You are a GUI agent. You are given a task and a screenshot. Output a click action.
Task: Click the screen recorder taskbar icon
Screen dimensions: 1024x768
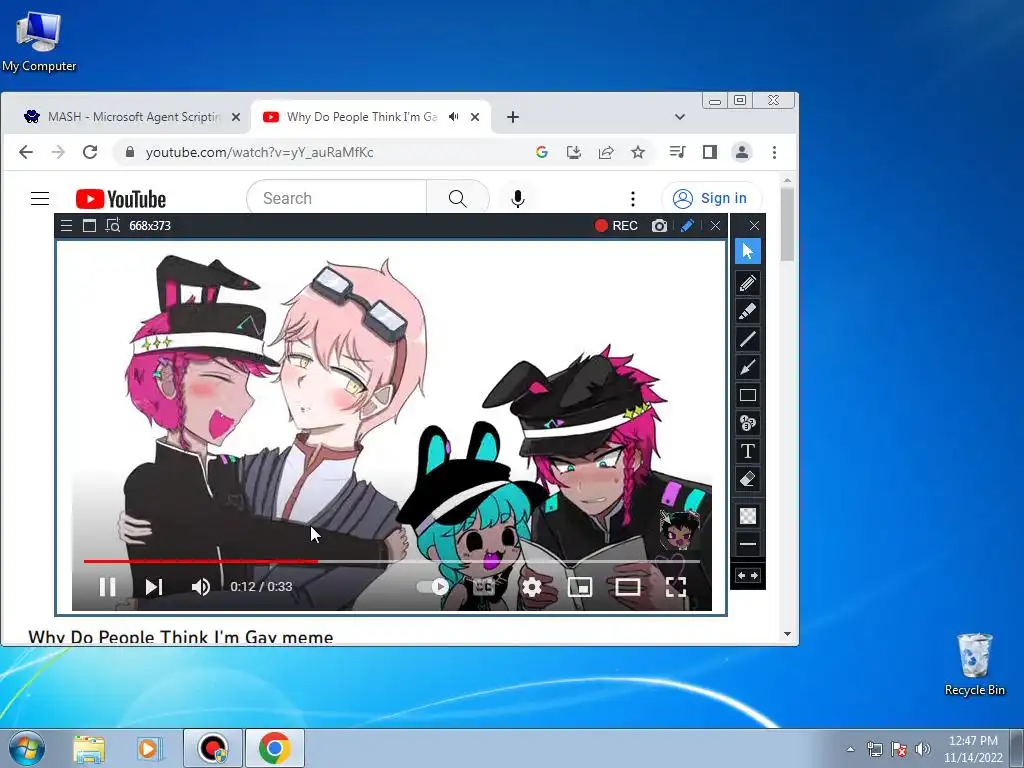point(213,748)
